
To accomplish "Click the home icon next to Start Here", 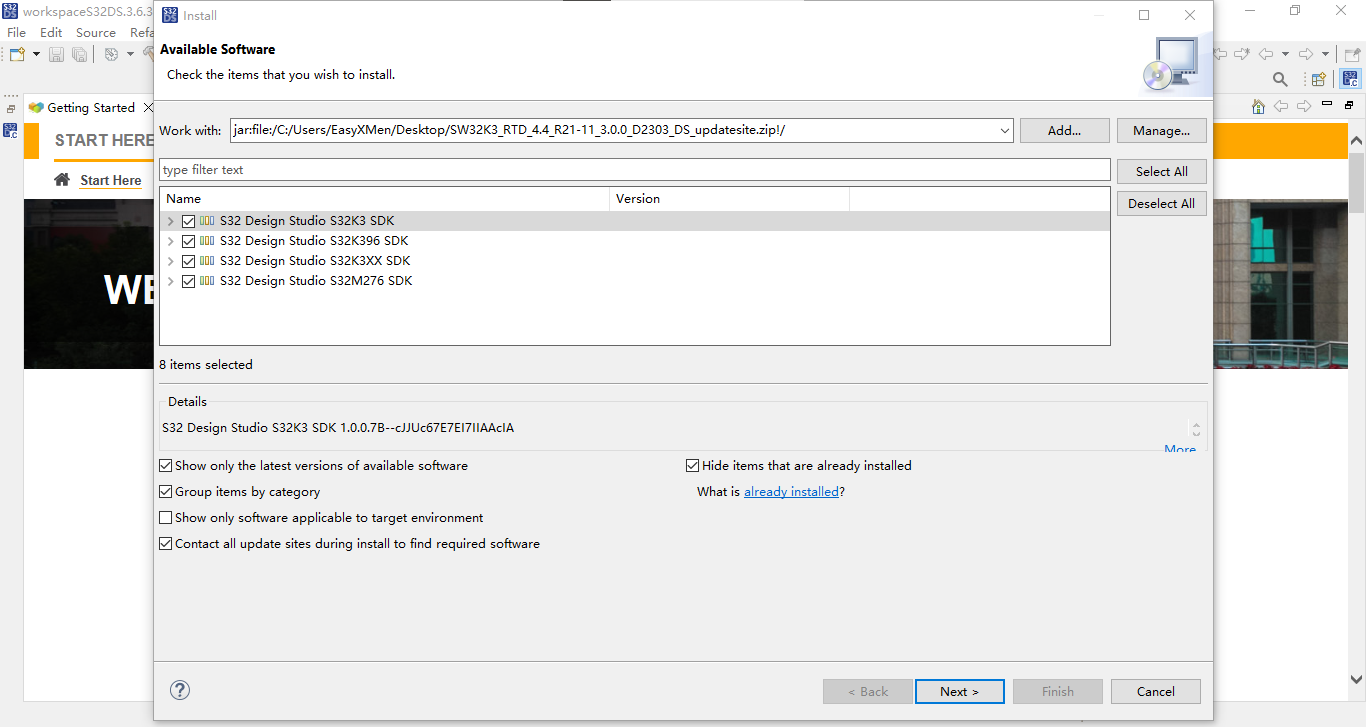I will [x=62, y=180].
